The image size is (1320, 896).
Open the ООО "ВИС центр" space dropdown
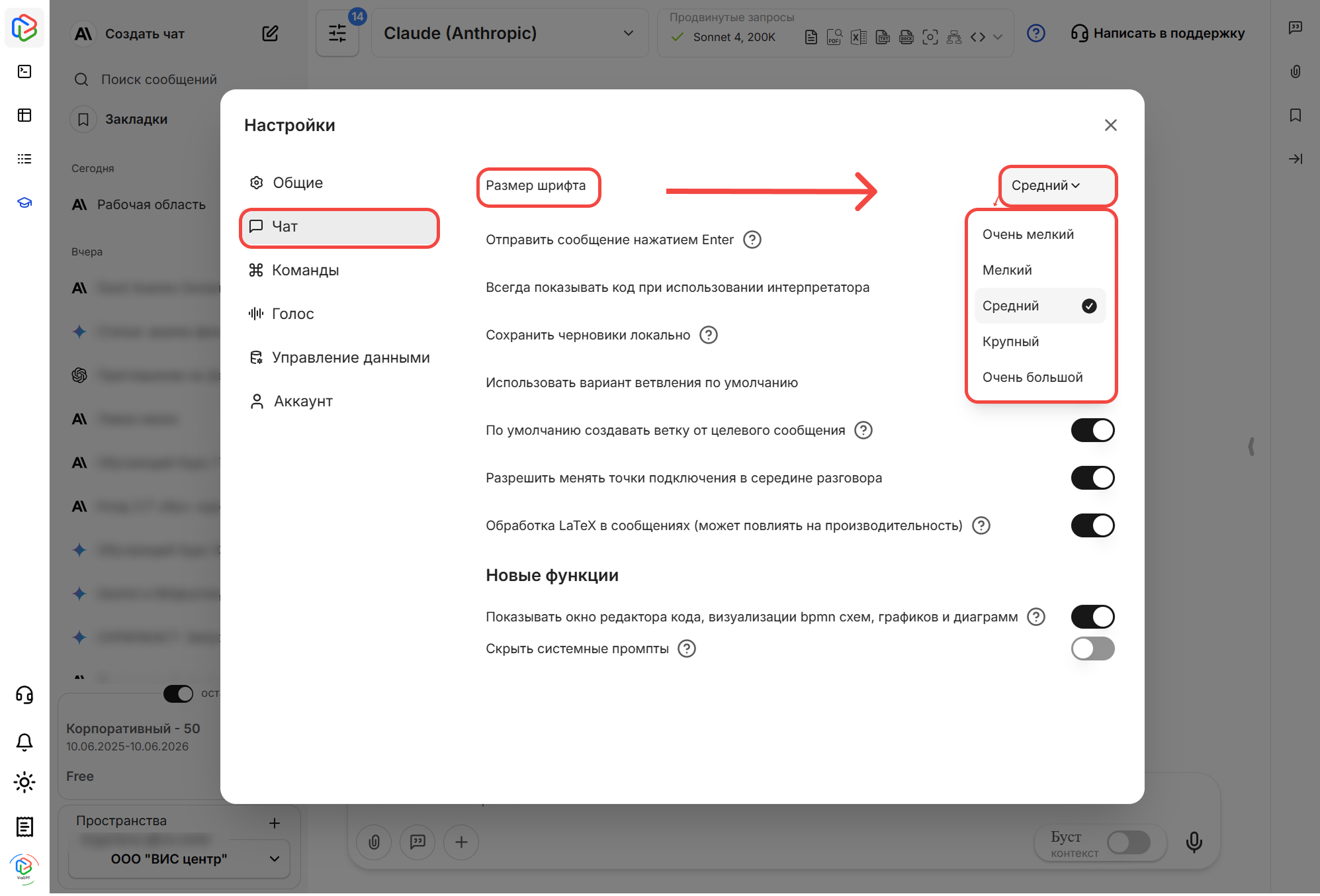coord(179,859)
